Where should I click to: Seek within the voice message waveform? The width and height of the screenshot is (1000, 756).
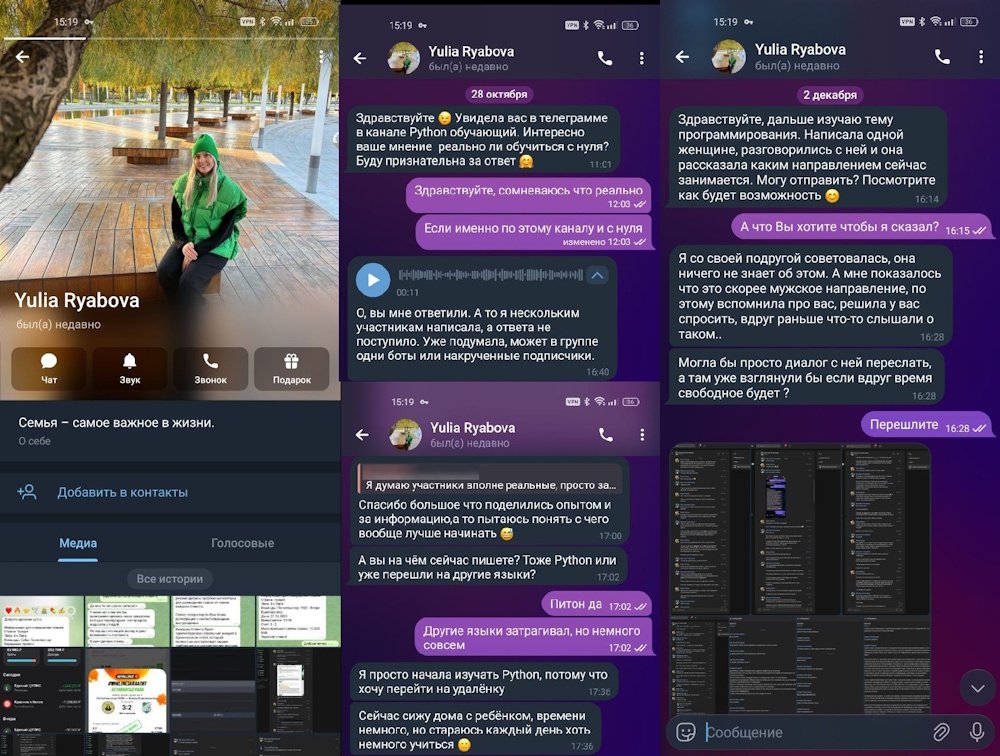(490, 275)
